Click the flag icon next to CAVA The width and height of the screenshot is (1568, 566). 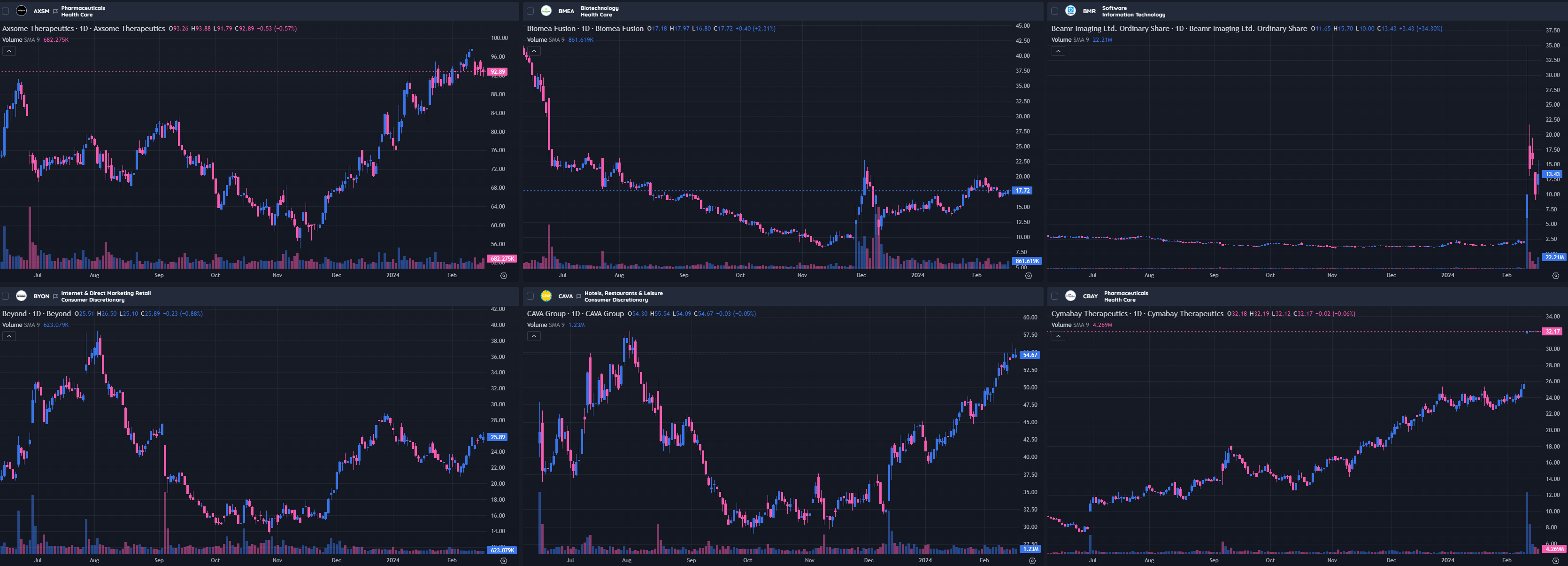pos(579,296)
